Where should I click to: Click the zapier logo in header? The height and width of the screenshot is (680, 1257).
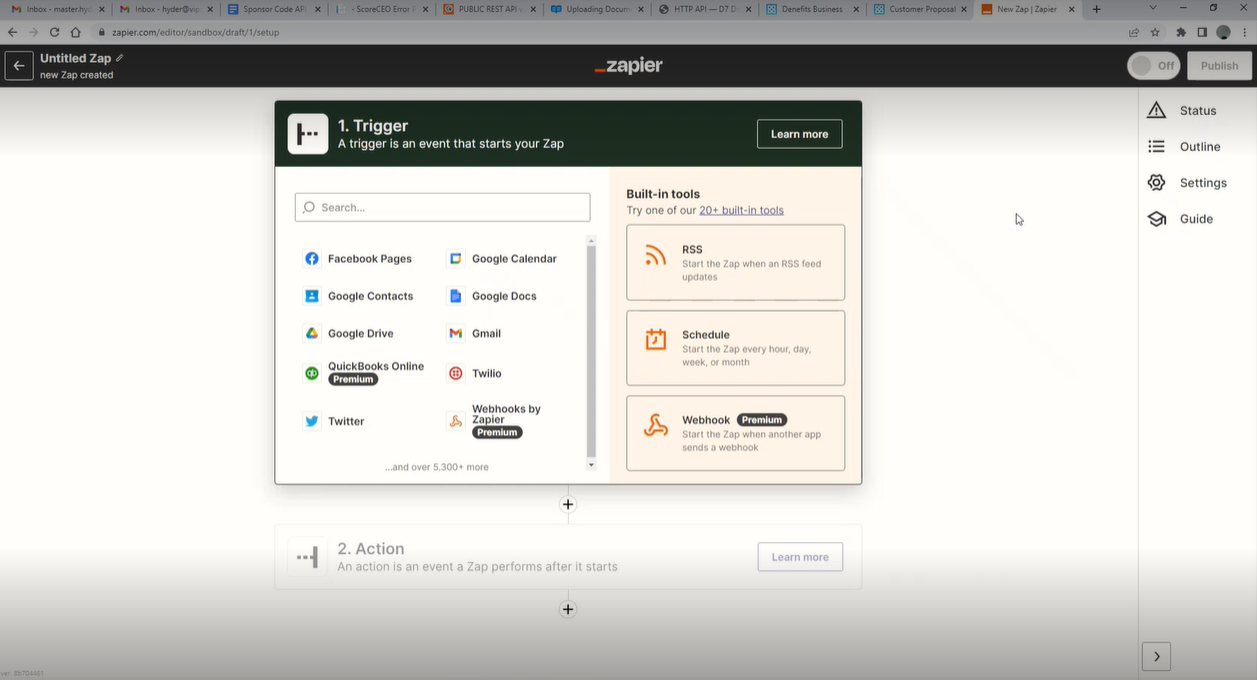click(628, 66)
